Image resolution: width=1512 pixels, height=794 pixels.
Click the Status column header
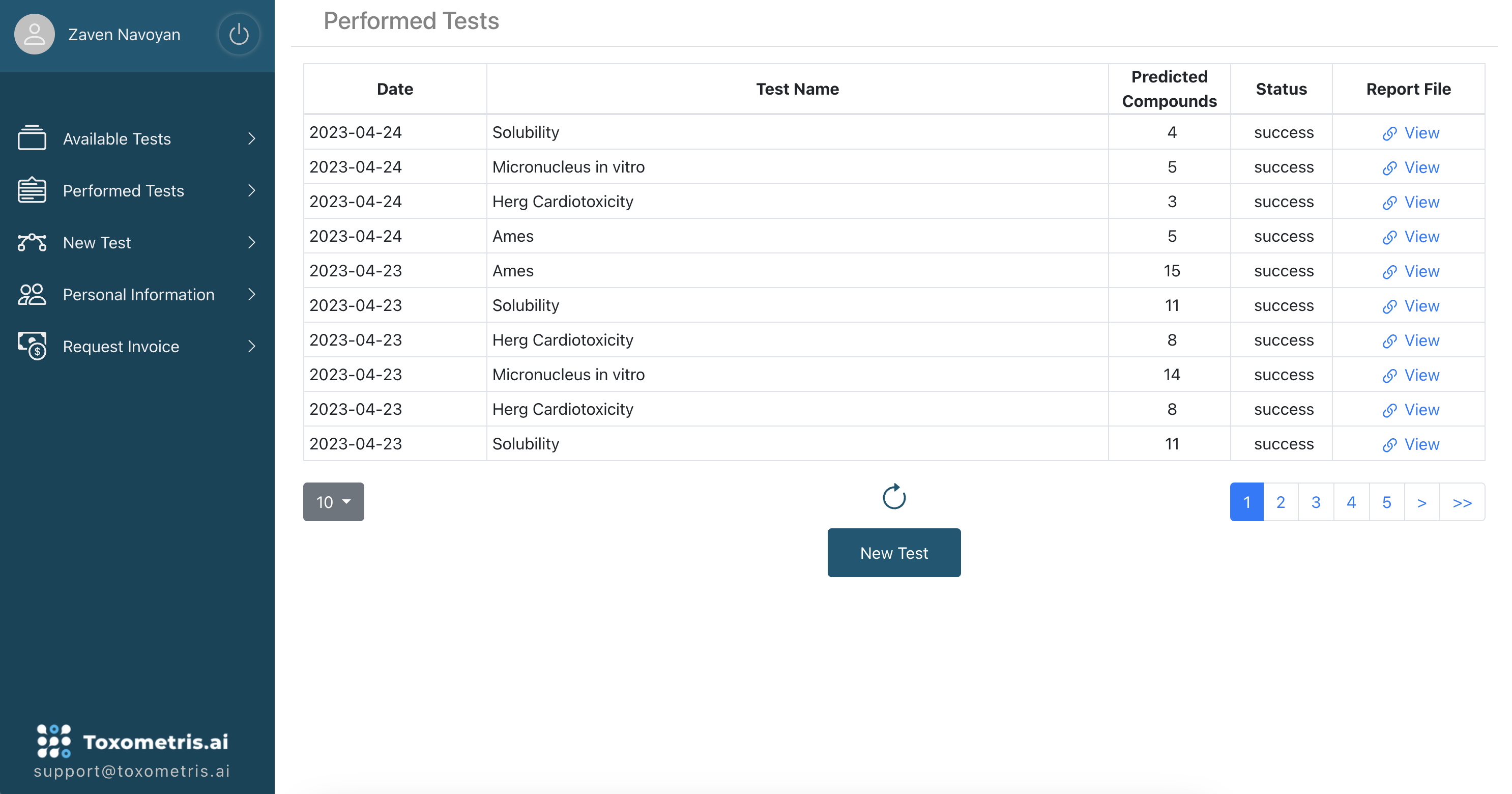point(1282,89)
